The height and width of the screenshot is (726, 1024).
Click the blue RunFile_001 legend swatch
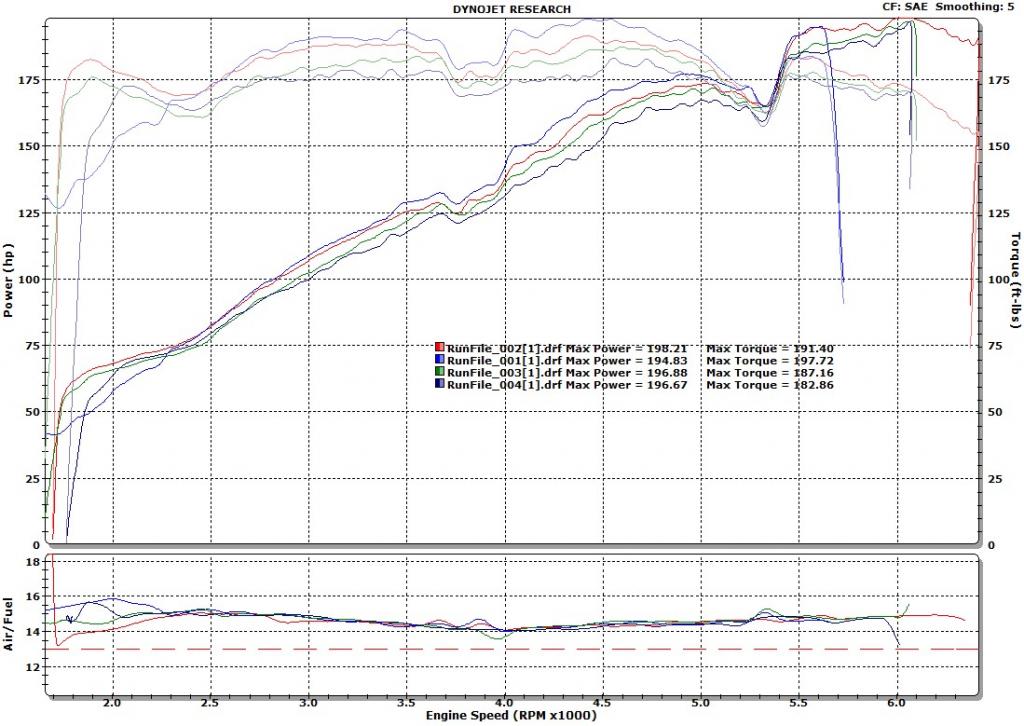click(x=439, y=360)
